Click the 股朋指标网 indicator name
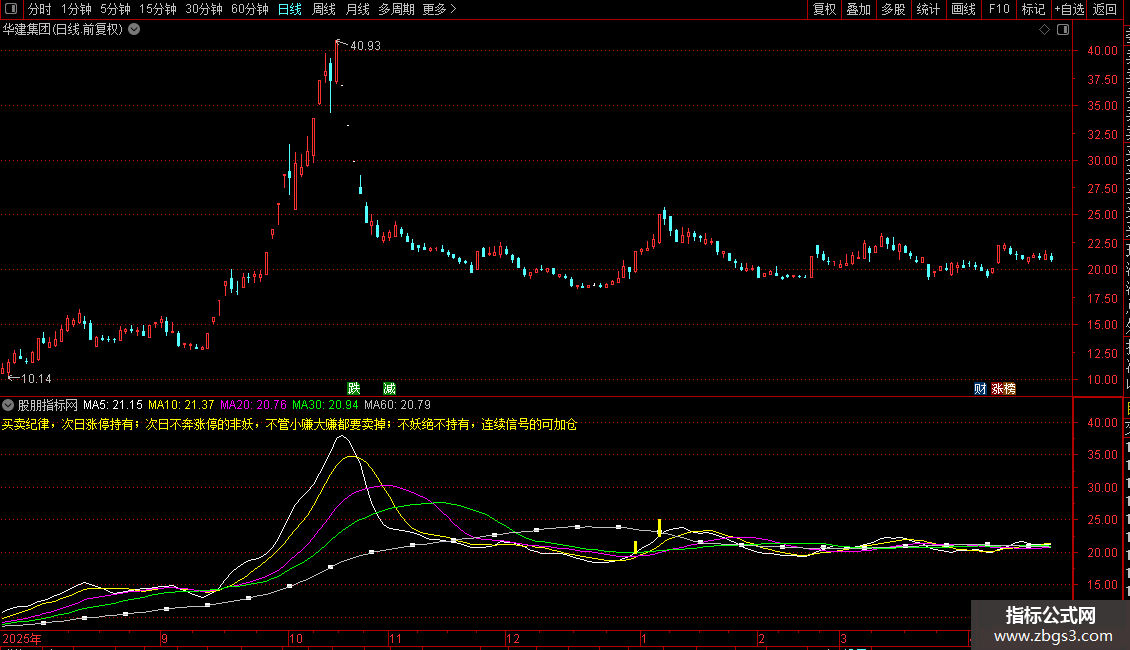 click(48, 405)
